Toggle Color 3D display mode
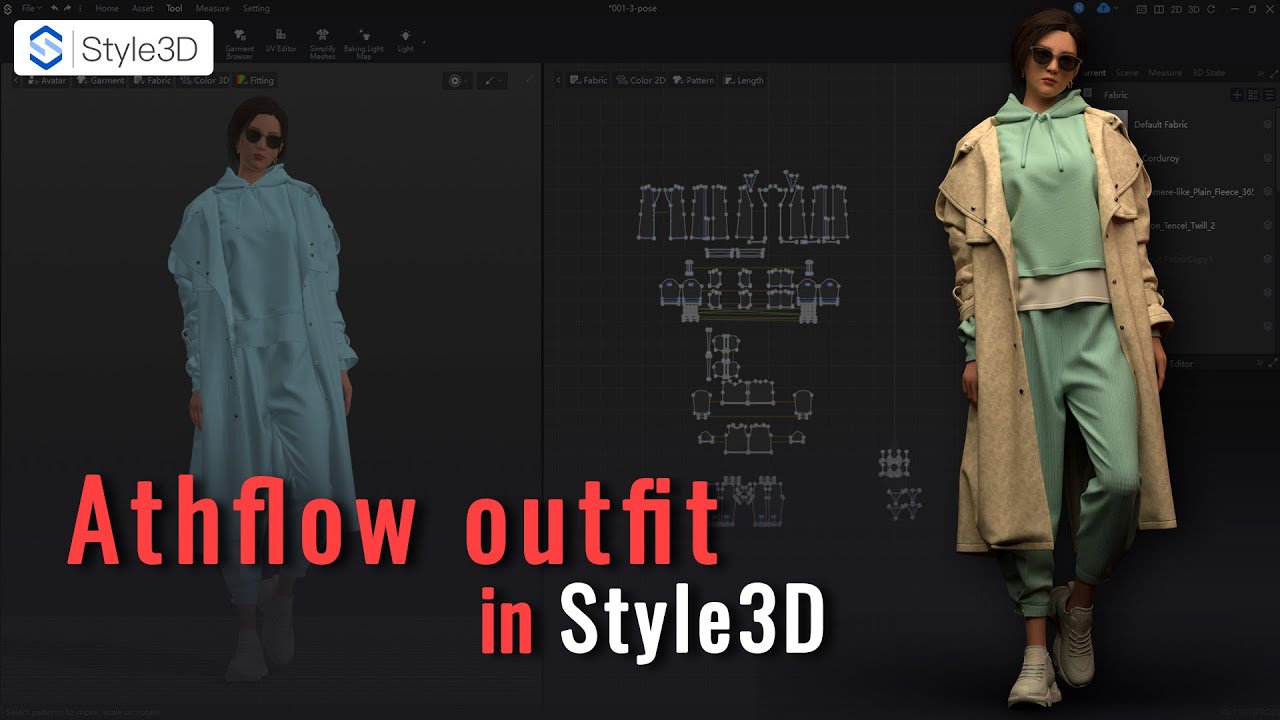Viewport: 1280px width, 720px height. (205, 80)
